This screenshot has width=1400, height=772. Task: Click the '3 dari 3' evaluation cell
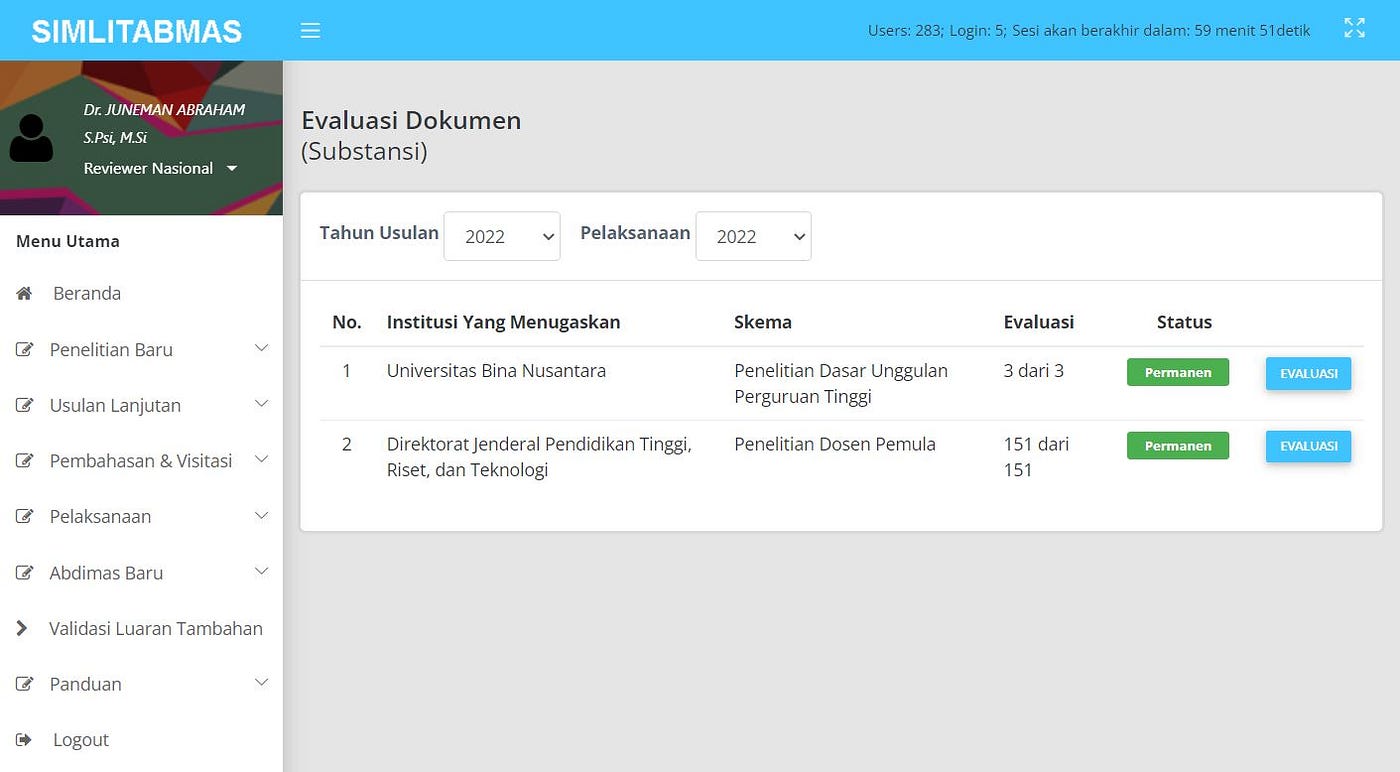pos(1034,371)
